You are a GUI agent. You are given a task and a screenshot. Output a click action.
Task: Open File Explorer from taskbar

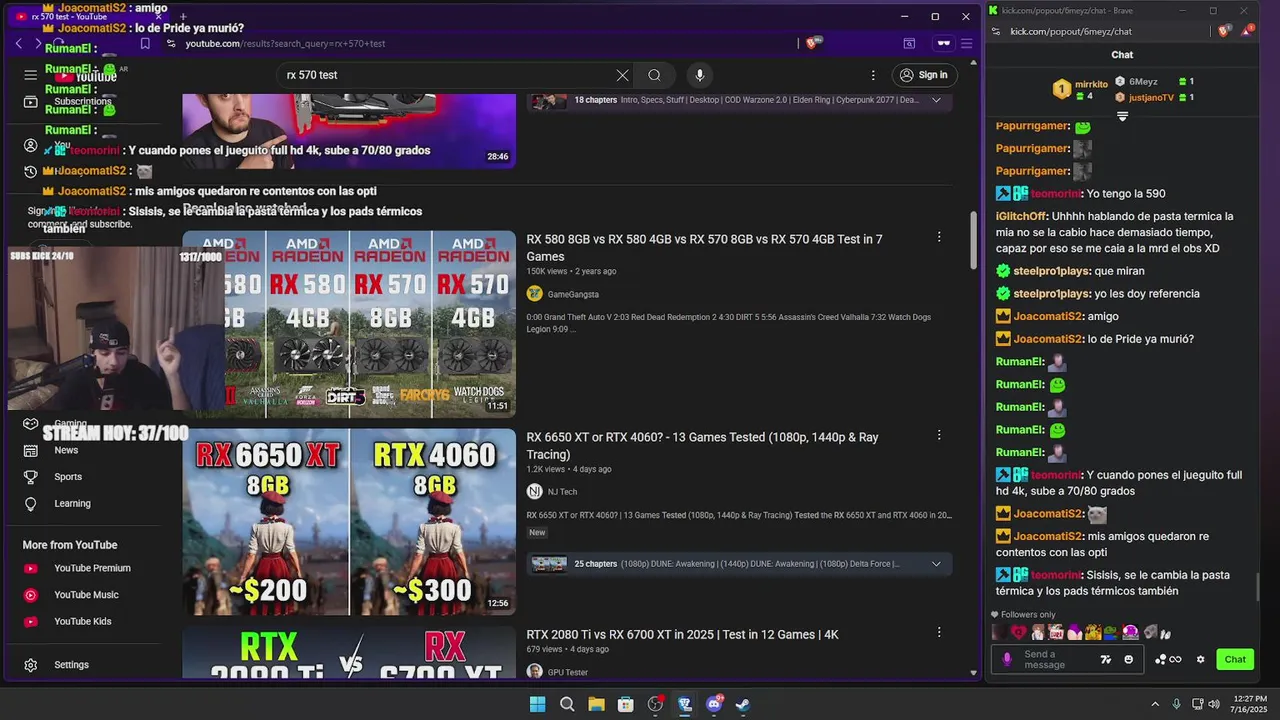(596, 704)
